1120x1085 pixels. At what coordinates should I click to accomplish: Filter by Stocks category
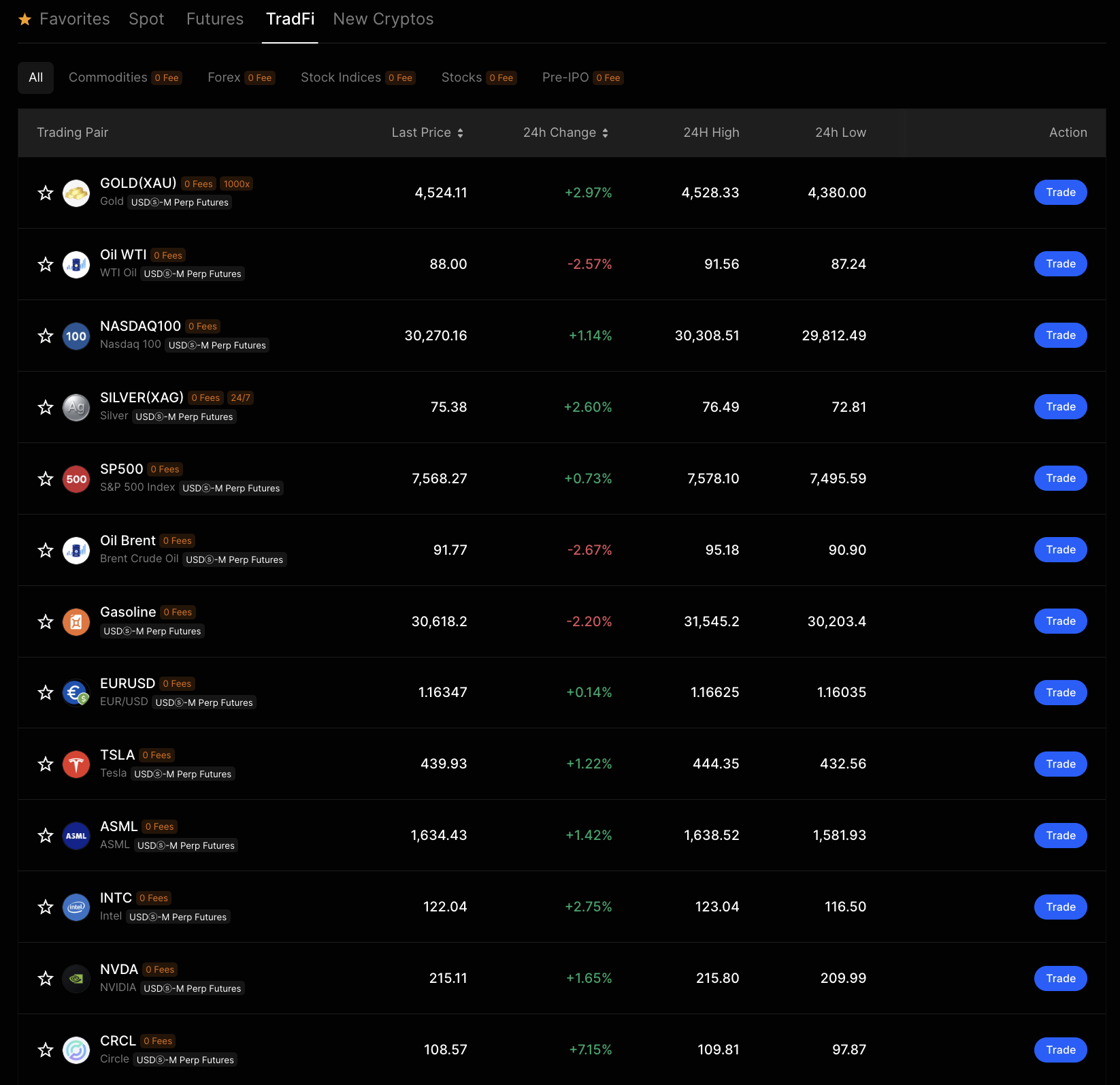[x=479, y=78]
